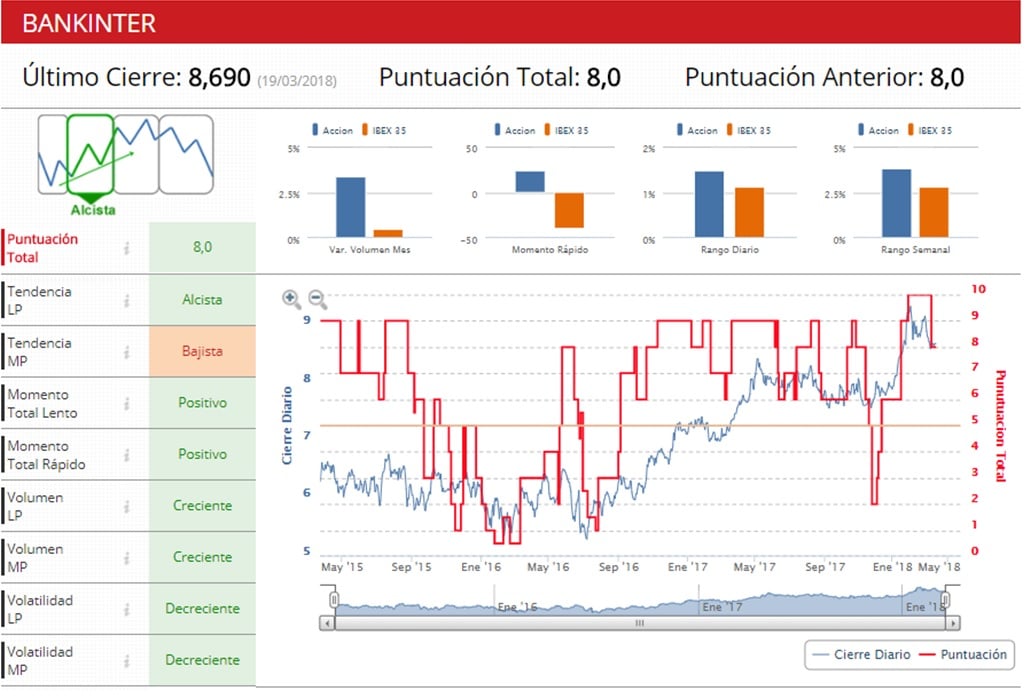The width and height of the screenshot is (1032, 696).
Task: Click the horizontal scrollbar thumb under the navigator
Action: [640, 622]
